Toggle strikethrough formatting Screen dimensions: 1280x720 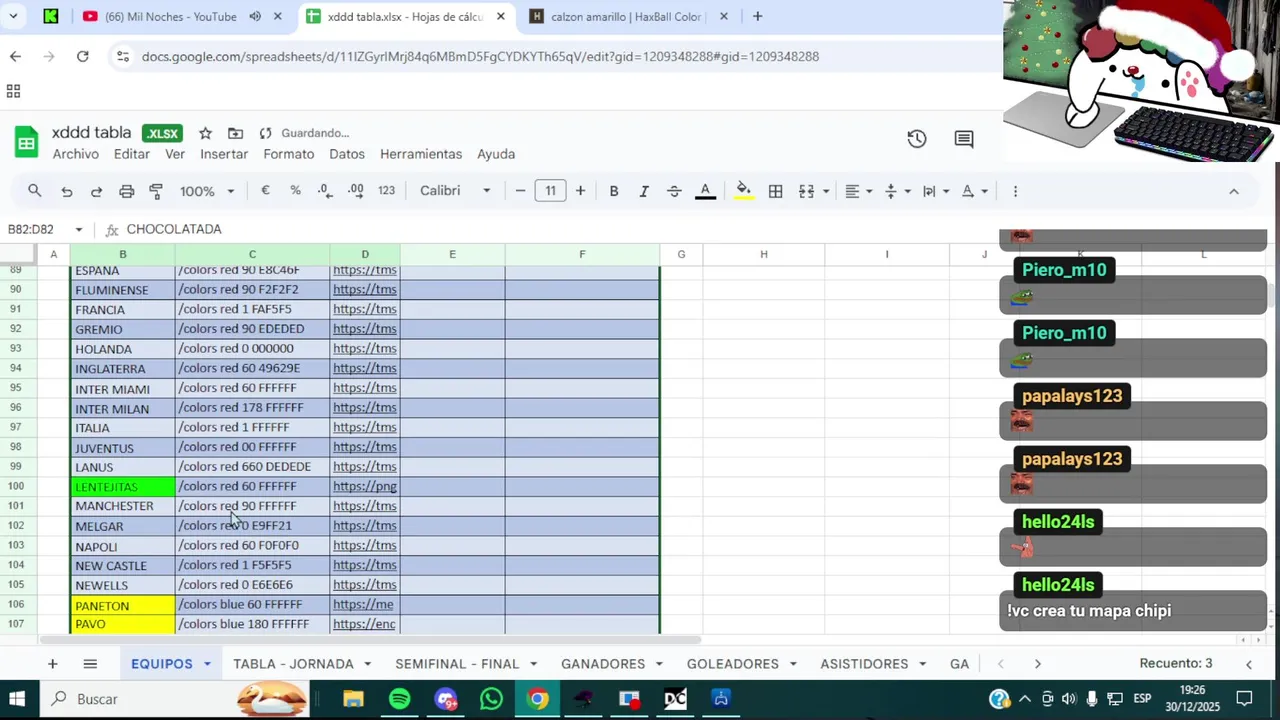(x=674, y=191)
